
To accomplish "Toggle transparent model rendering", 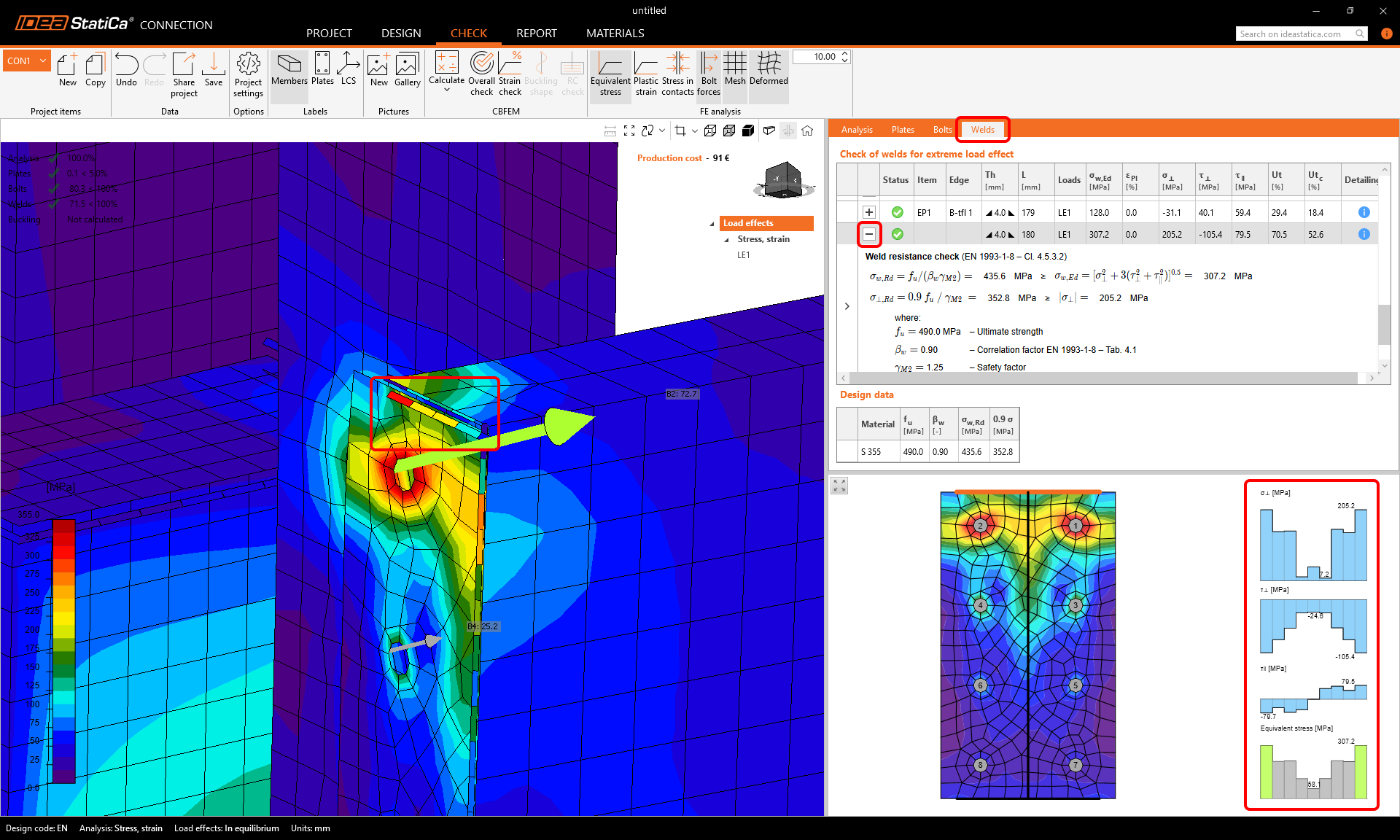I will [x=769, y=131].
